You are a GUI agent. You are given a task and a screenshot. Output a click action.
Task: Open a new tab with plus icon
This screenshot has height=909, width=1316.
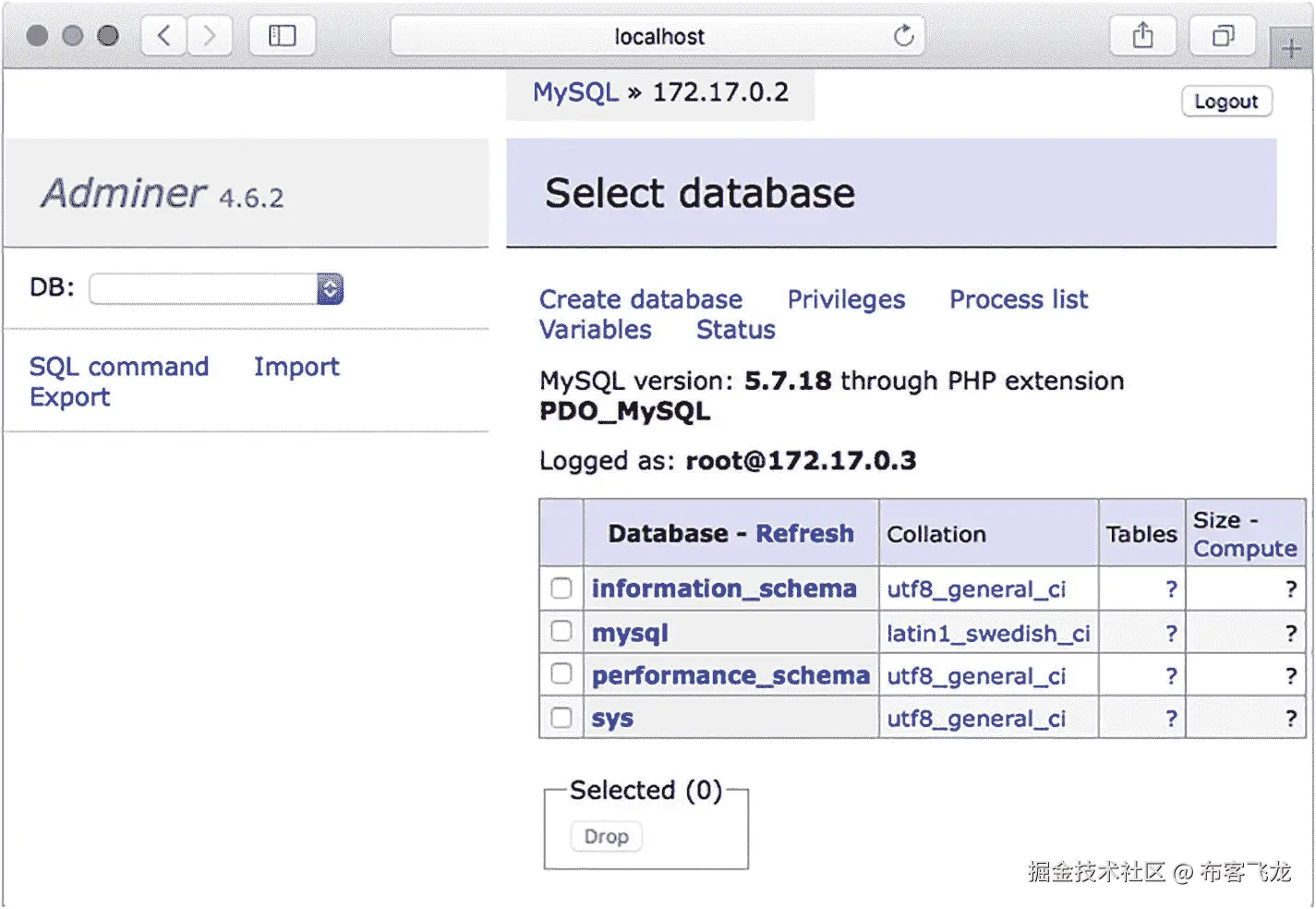point(1291,48)
